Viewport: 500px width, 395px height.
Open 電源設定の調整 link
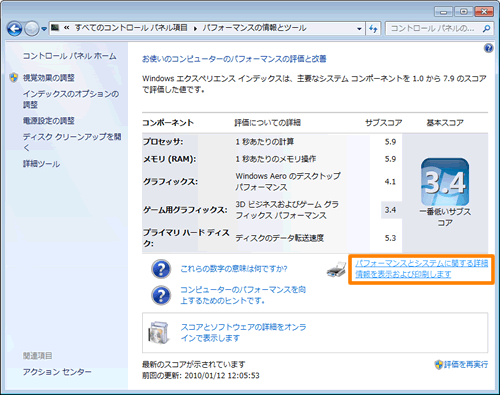49,121
